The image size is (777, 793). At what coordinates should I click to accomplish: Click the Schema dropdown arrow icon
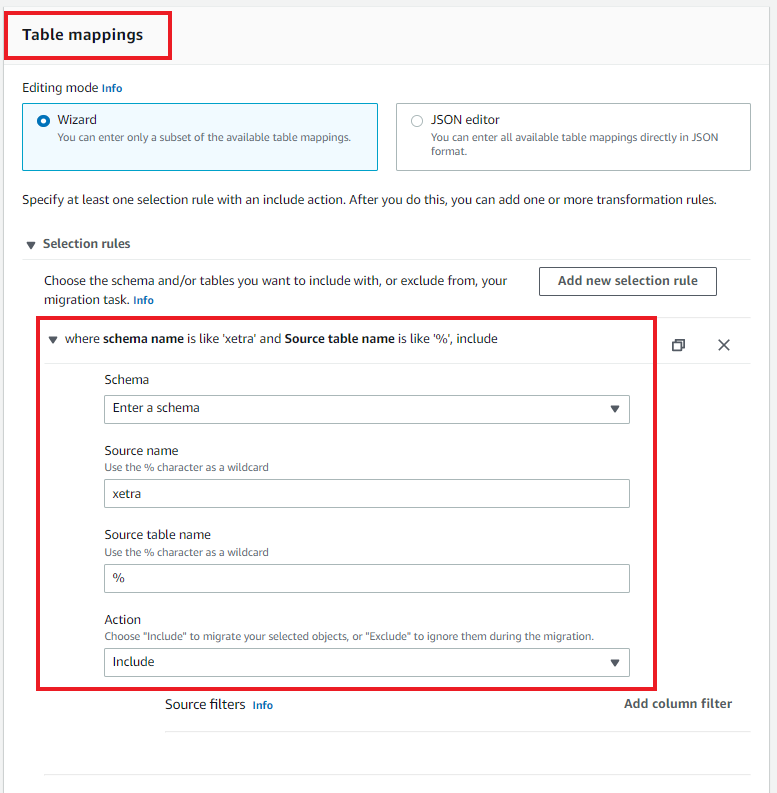pos(615,409)
